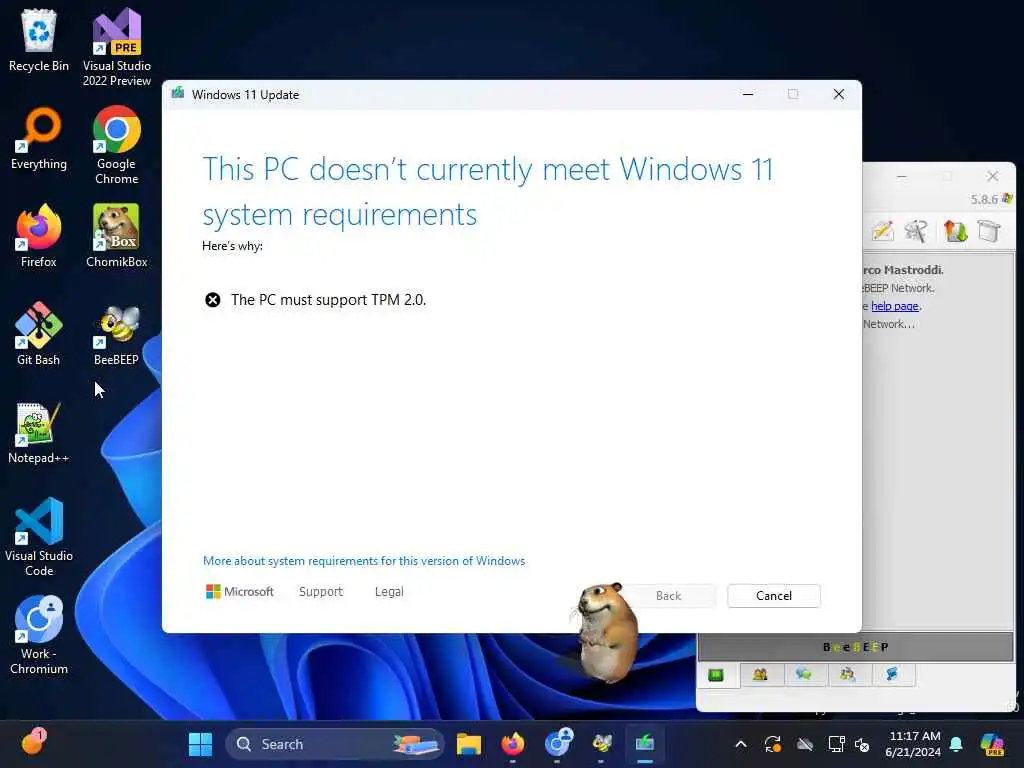Image resolution: width=1024 pixels, height=768 pixels.
Task: Open Visual Studio 2022 Preview shortcut
Action: pyautogui.click(x=117, y=47)
